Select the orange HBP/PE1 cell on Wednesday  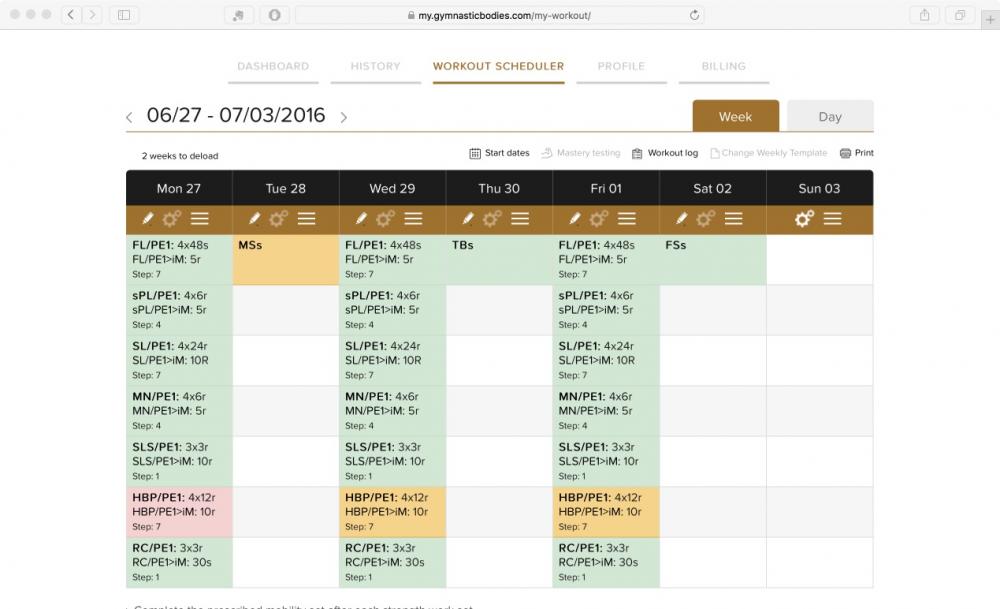pos(392,512)
